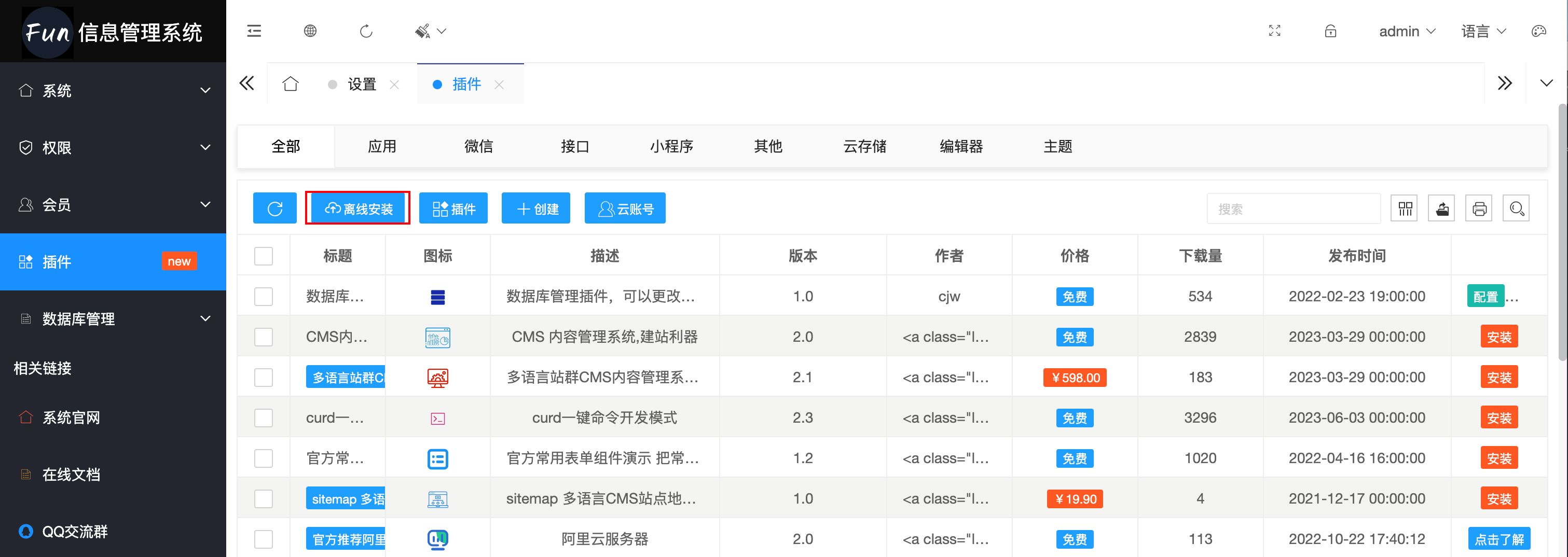Image resolution: width=1568 pixels, height=557 pixels.
Task: Click 安装 for the ¥598.00 plugin
Action: (x=1499, y=378)
